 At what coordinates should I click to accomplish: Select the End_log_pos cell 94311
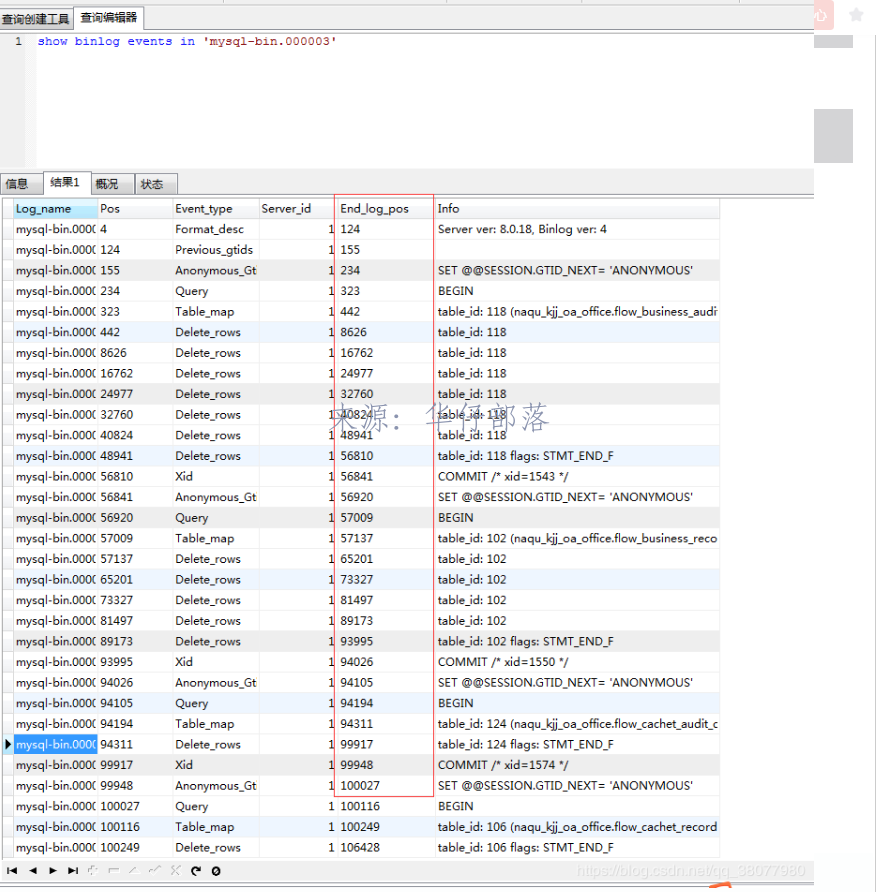click(386, 724)
